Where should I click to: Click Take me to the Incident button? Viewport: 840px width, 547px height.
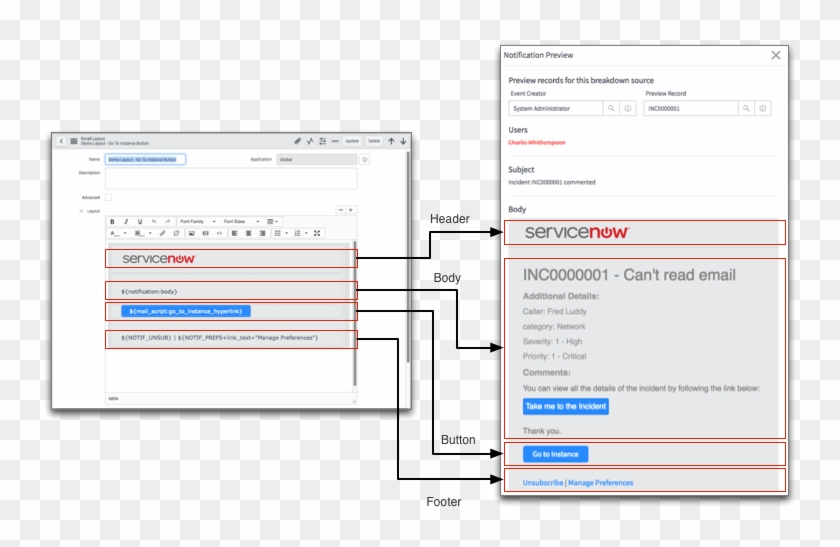(x=566, y=406)
